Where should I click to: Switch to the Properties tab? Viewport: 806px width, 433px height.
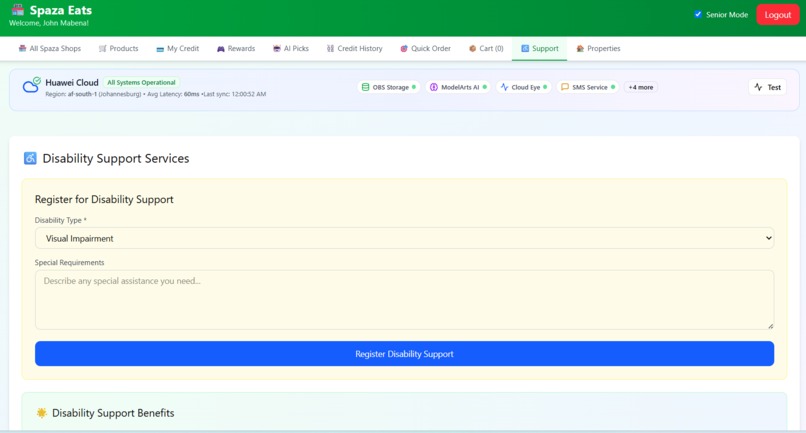coord(598,48)
